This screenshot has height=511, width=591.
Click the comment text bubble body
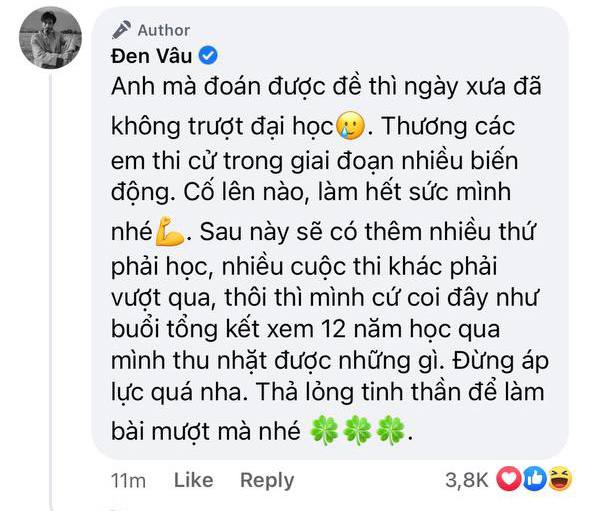pyautogui.click(x=330, y=233)
